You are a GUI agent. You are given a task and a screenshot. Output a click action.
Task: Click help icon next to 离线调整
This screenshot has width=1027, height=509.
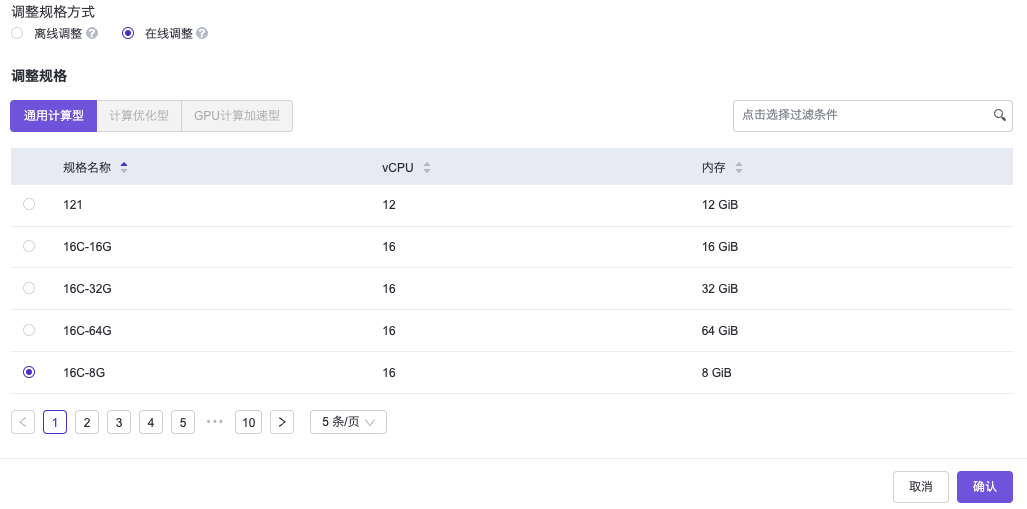92,33
